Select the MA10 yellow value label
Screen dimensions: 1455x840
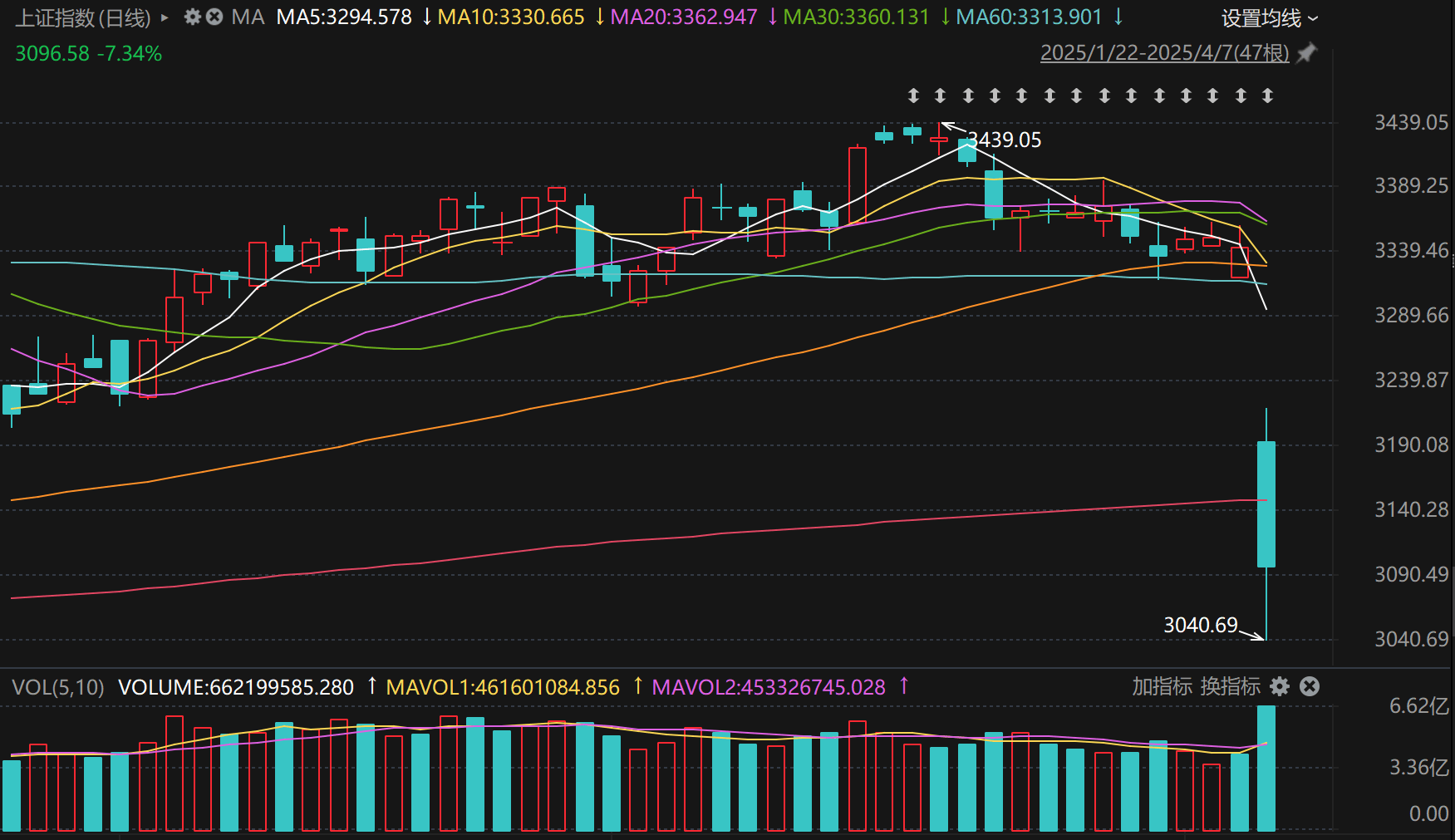[x=511, y=17]
